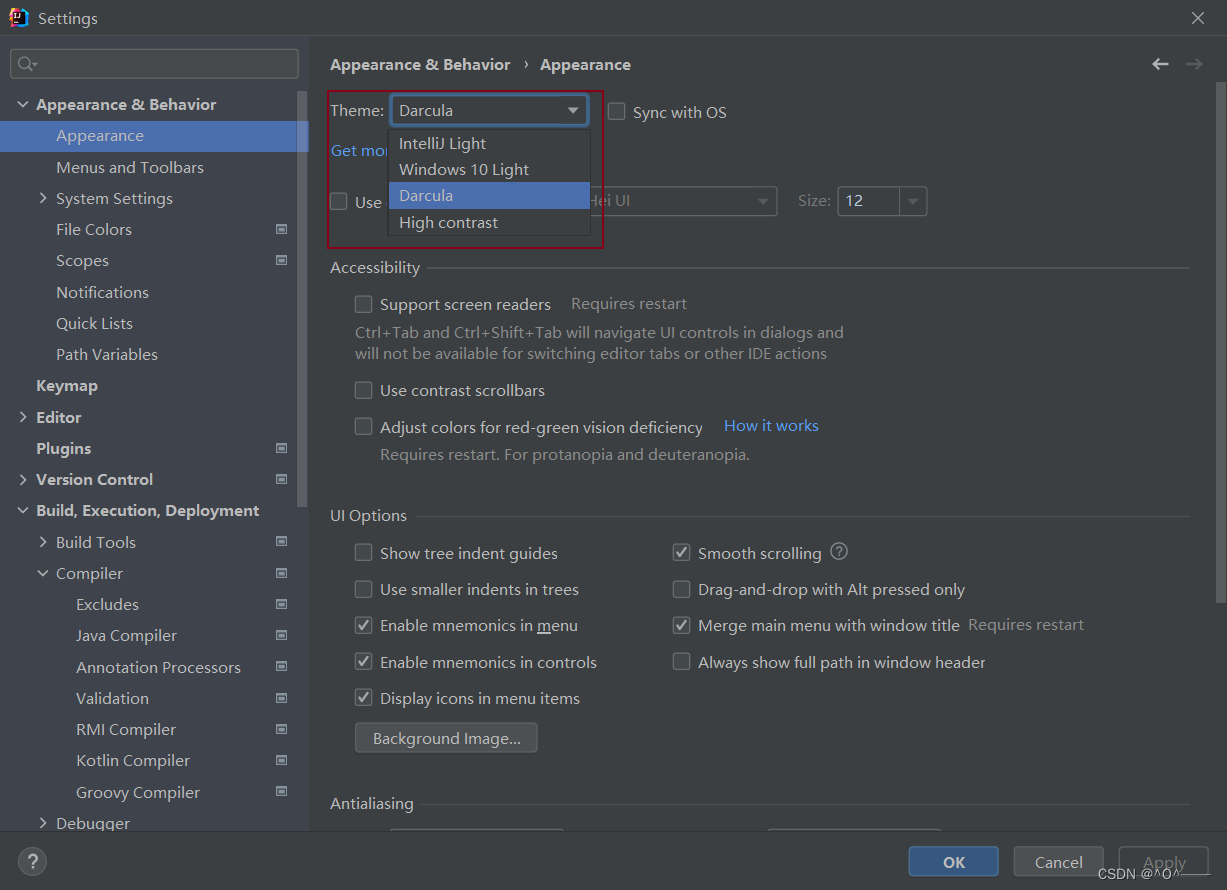
Task: Click the Background Image... button
Action: coord(446,738)
